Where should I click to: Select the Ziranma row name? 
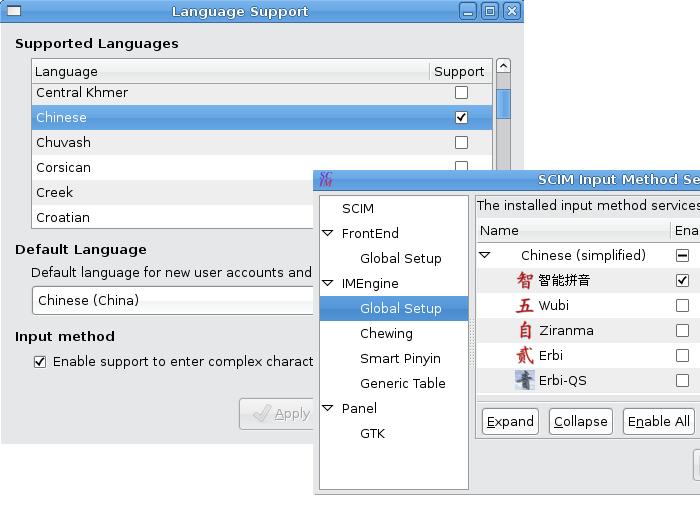click(566, 330)
